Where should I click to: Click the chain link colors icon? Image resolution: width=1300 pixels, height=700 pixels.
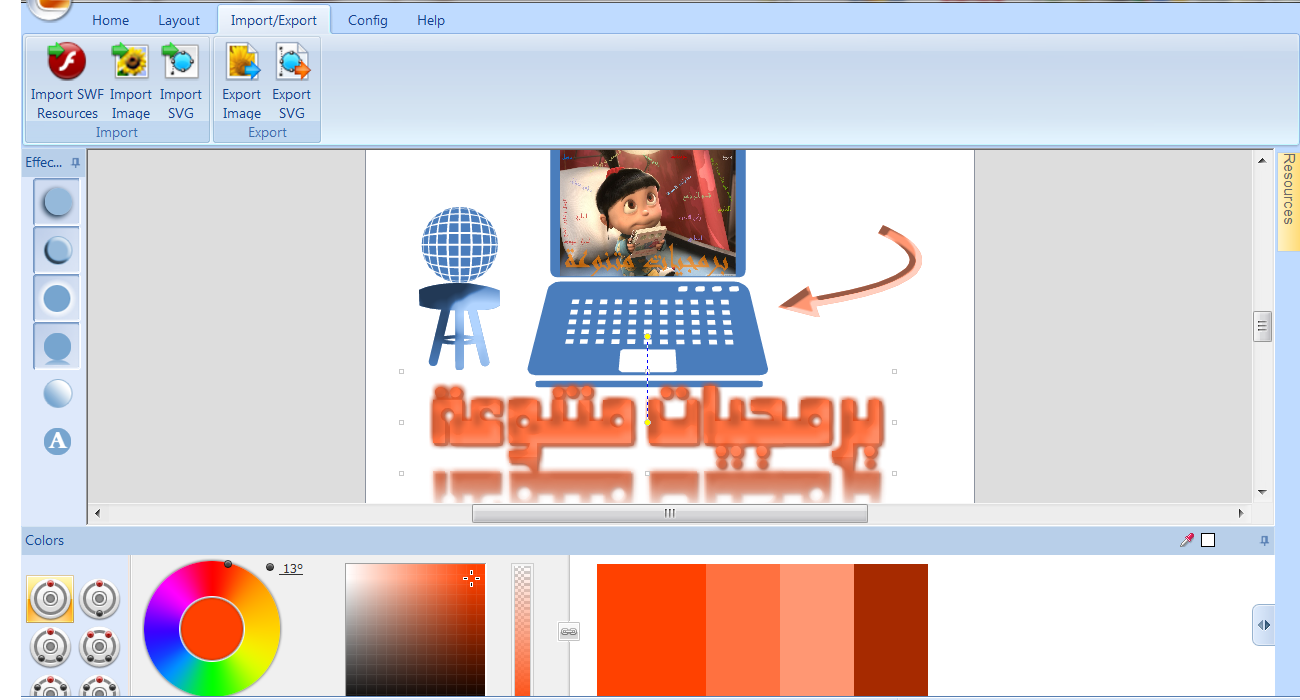pyautogui.click(x=569, y=632)
